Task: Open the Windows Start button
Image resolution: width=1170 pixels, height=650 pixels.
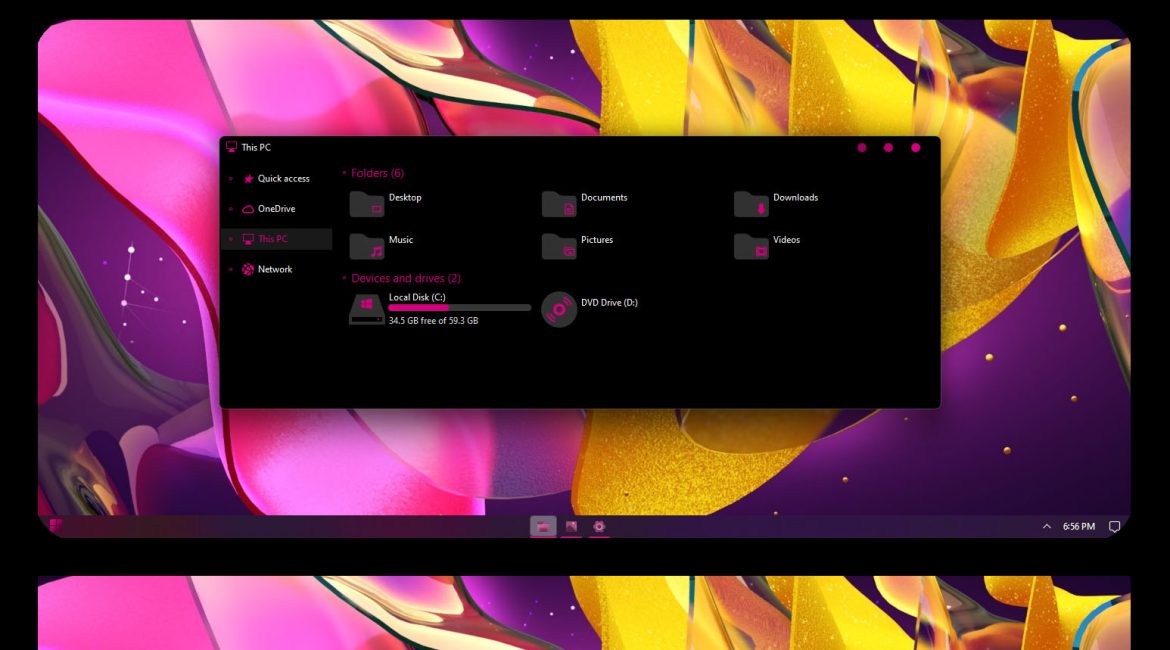Action: (x=55, y=526)
